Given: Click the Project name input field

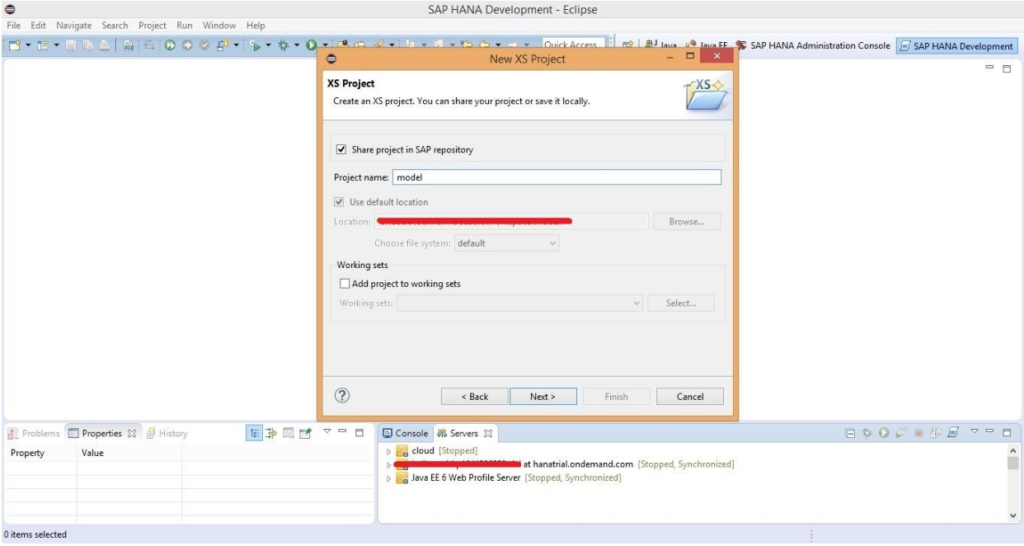Looking at the screenshot, I should (x=555, y=177).
